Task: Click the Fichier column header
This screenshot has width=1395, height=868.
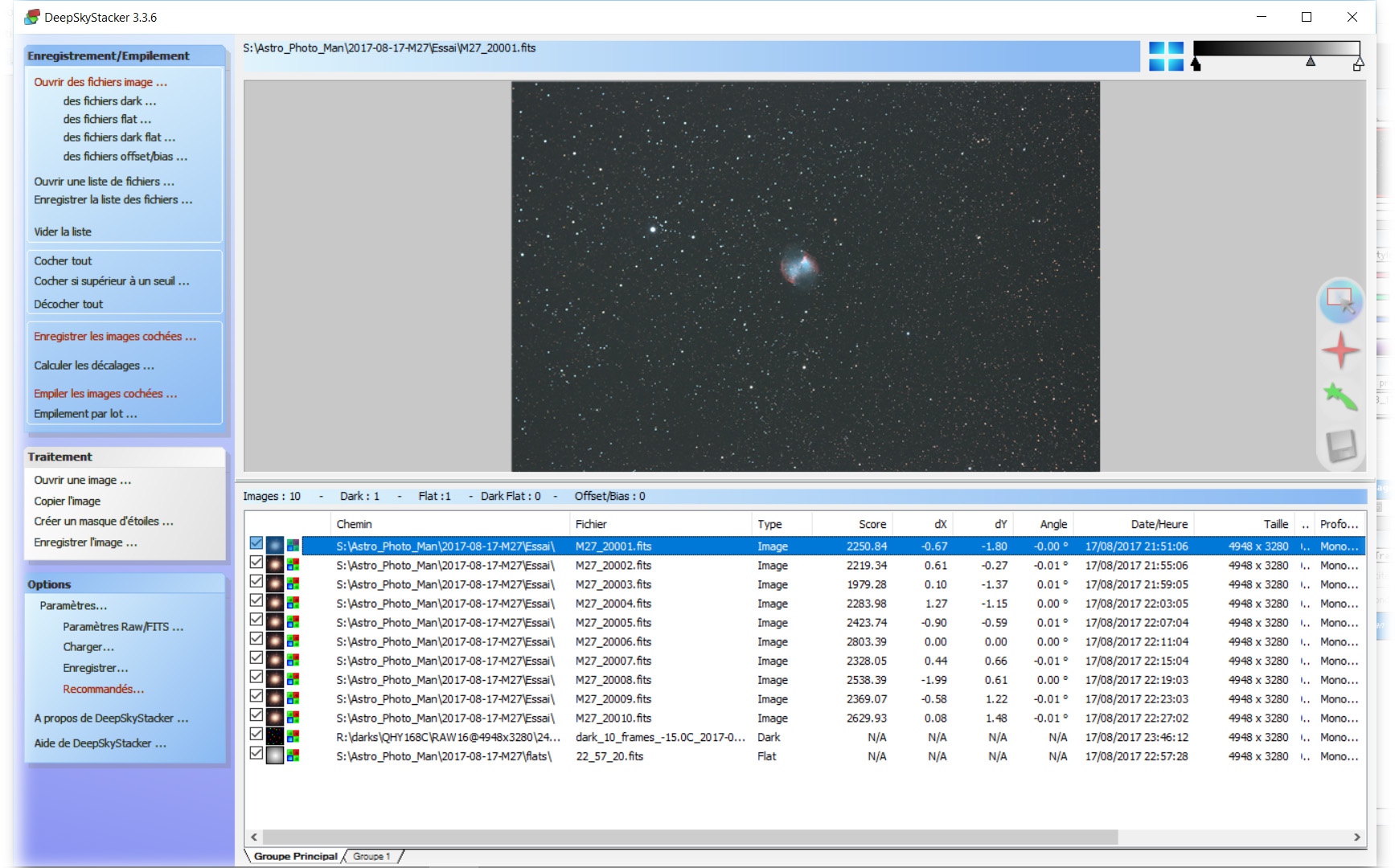Action: pyautogui.click(x=660, y=524)
